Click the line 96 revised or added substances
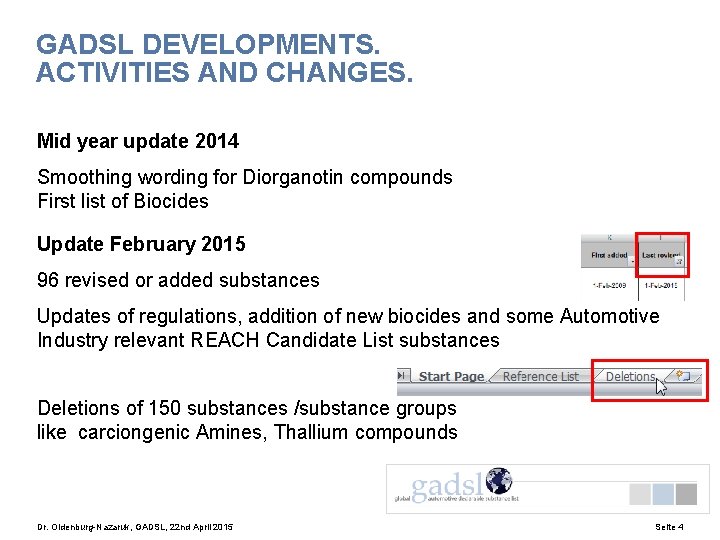Viewport: 720px width, 540px height. [178, 280]
